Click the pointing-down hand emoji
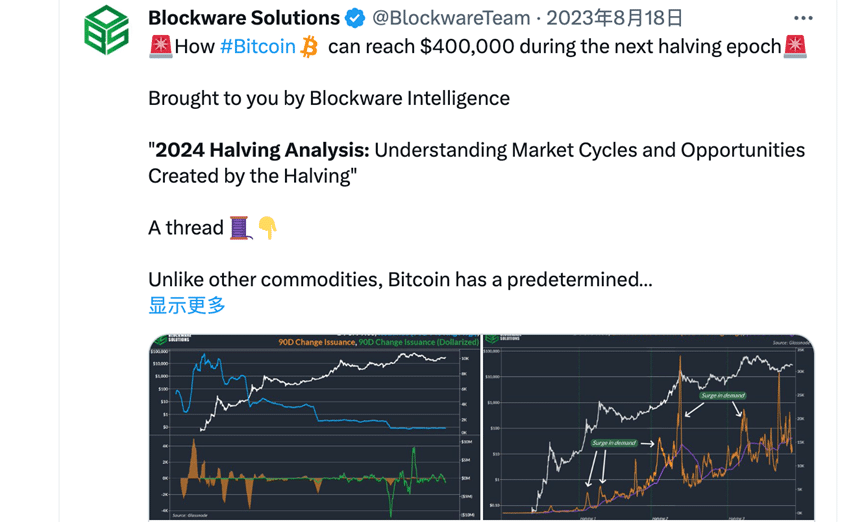Screen dimensions: 866x522 (x=267, y=228)
